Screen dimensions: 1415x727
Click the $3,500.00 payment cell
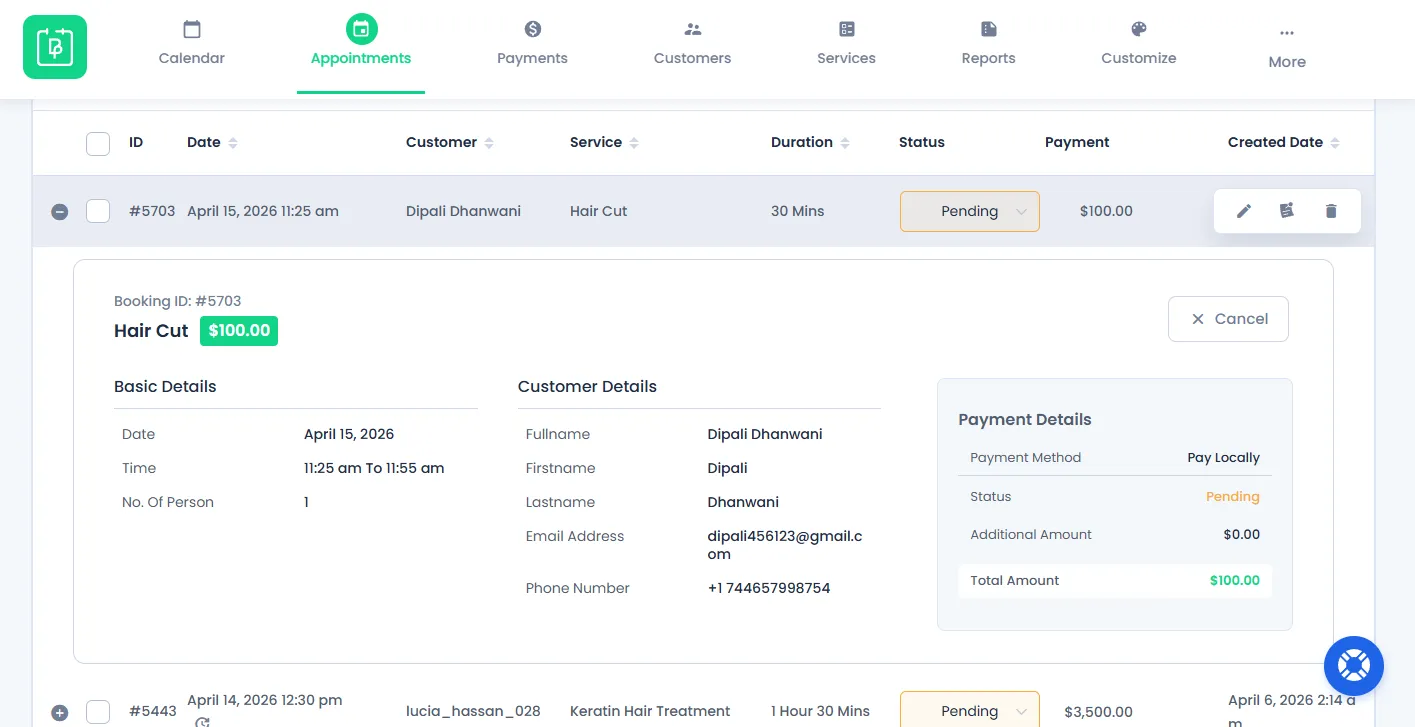click(1099, 712)
